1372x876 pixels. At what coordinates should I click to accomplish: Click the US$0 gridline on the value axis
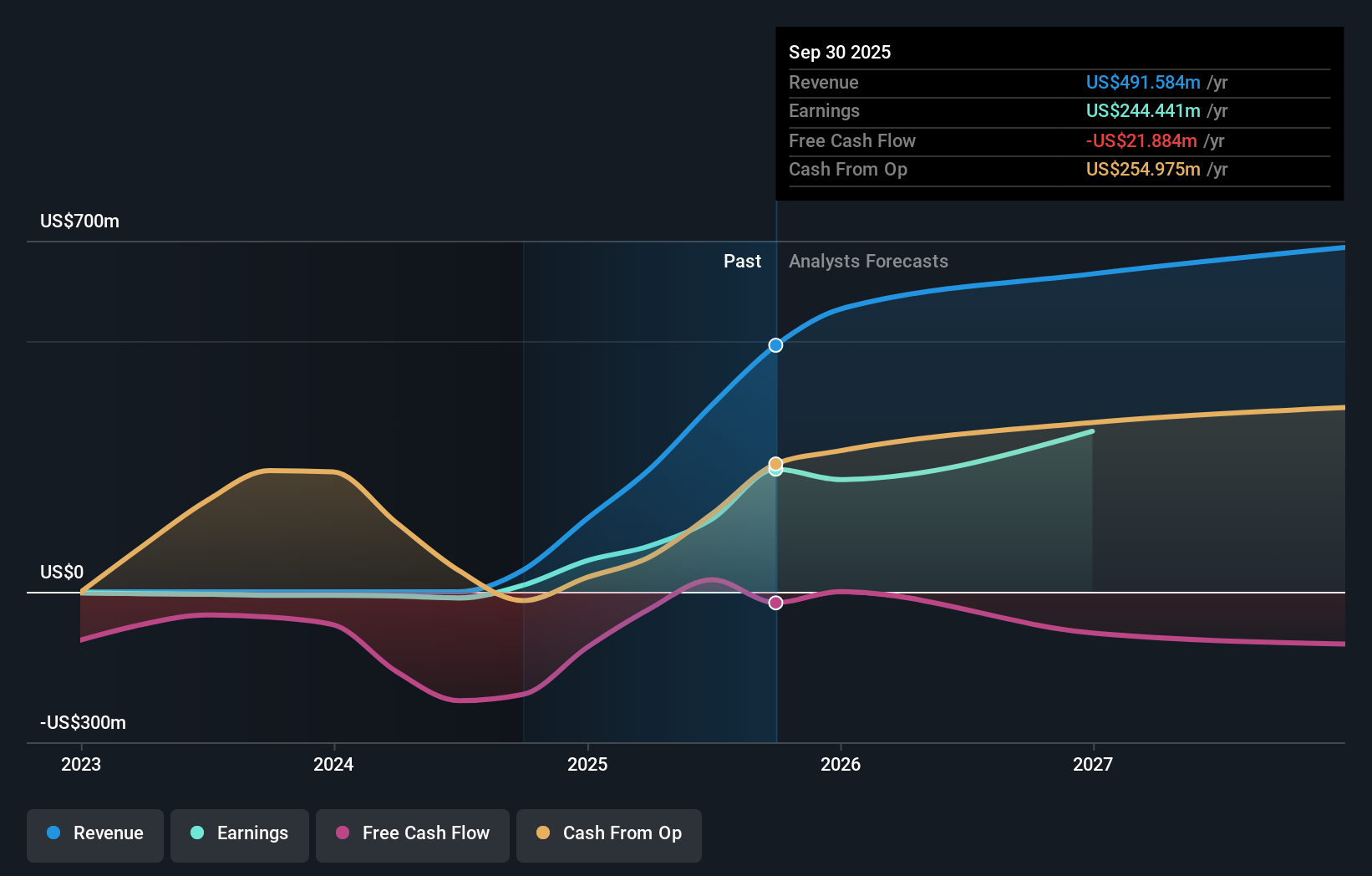pyautogui.click(x=62, y=572)
